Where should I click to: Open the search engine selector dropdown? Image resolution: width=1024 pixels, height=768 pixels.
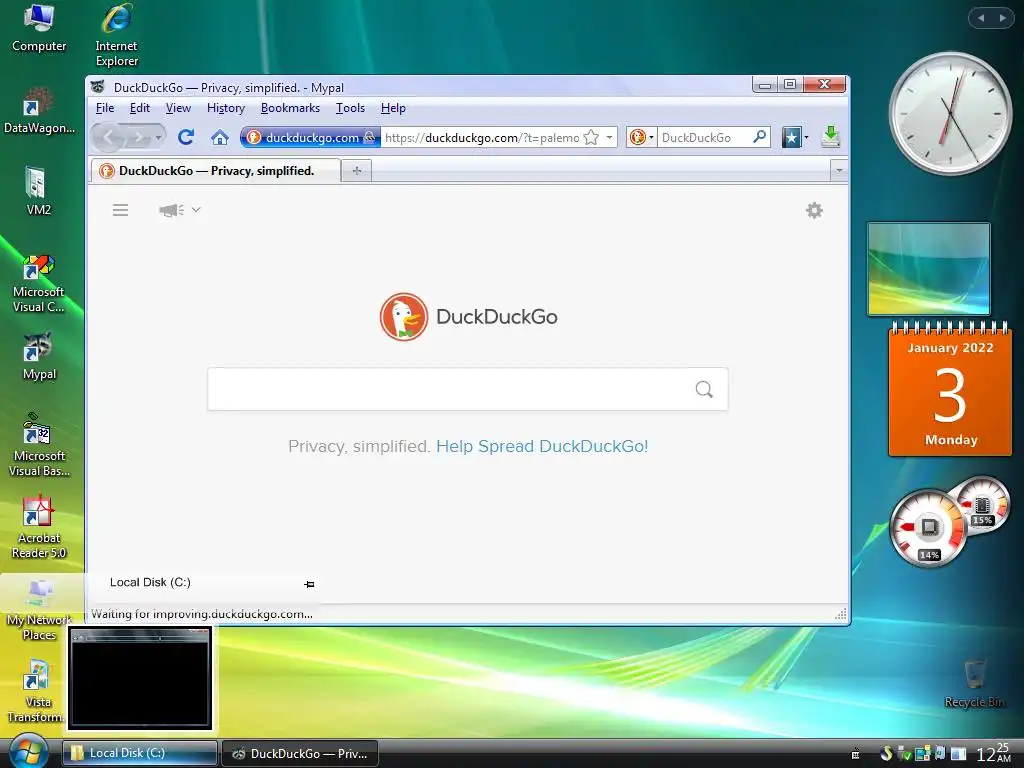click(641, 137)
